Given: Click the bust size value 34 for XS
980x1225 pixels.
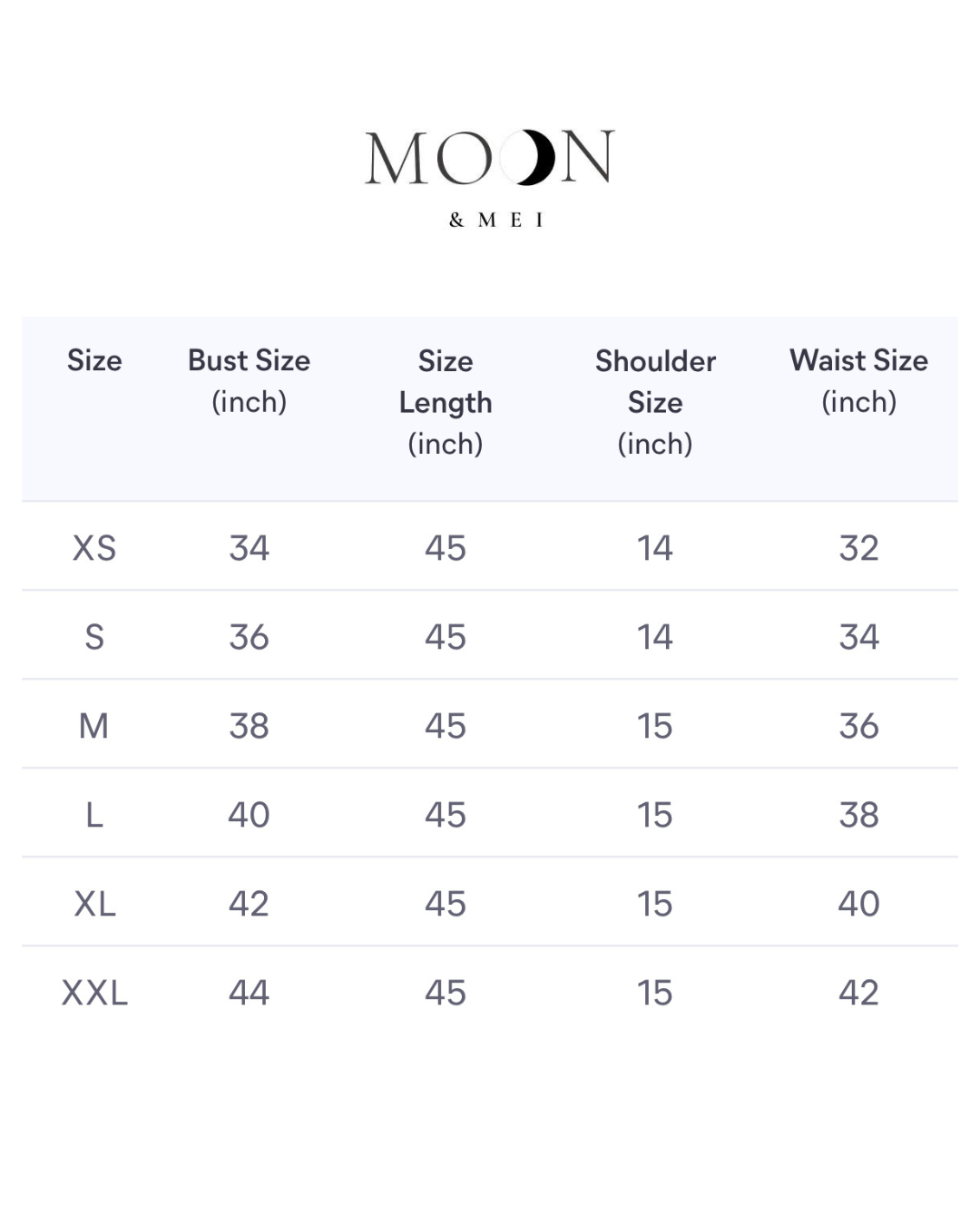Looking at the screenshot, I should click(x=249, y=548).
